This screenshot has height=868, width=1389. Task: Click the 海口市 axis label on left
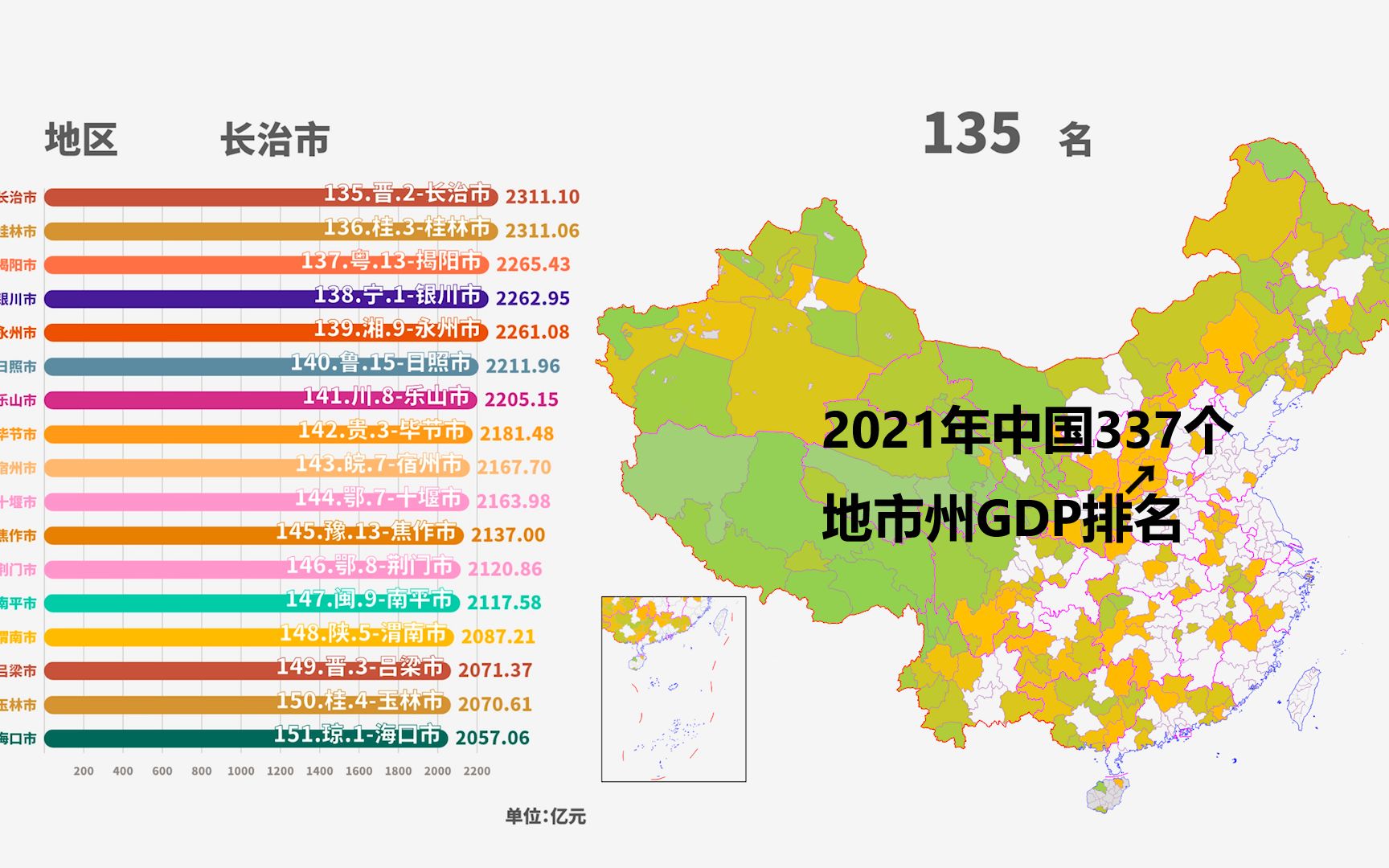pos(18,739)
